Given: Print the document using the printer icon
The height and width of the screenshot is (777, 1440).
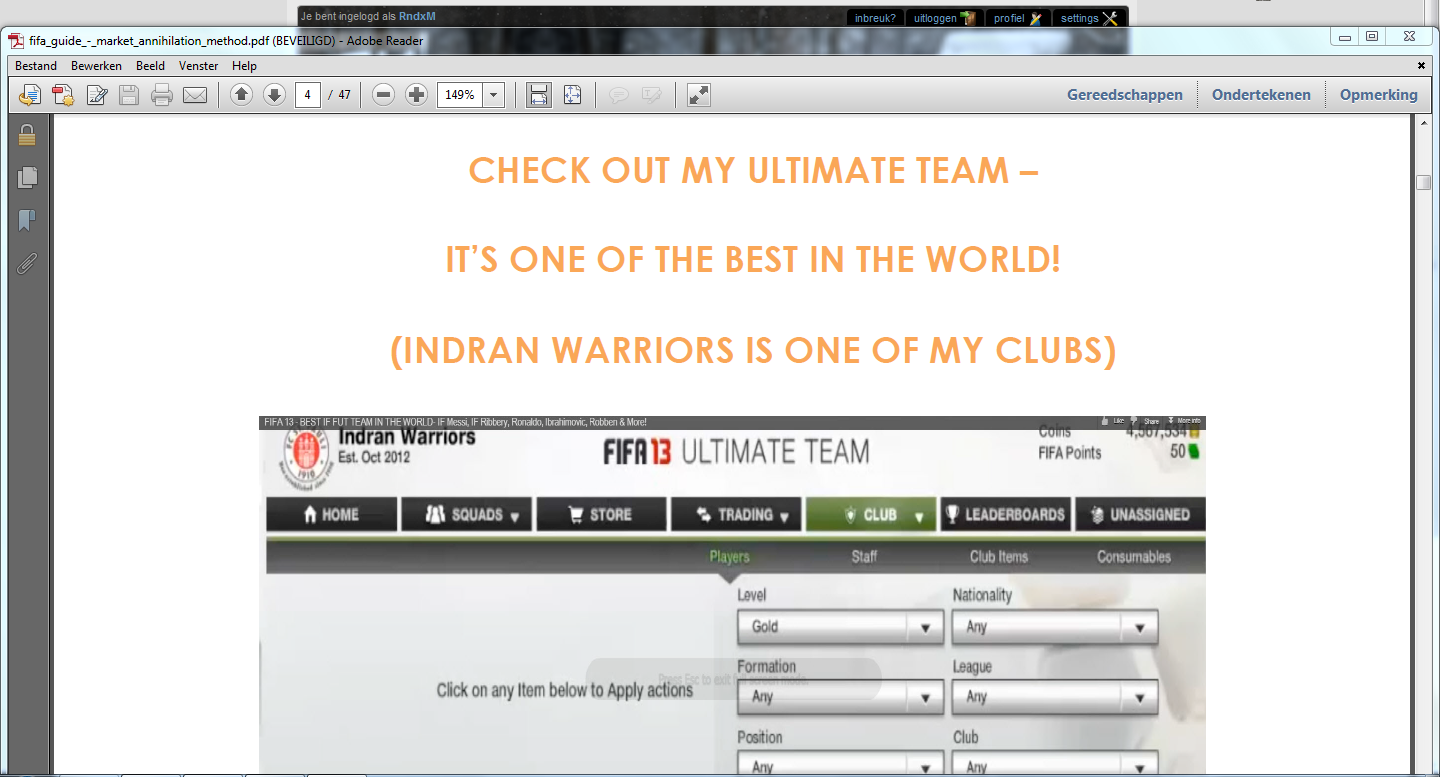Looking at the screenshot, I should pos(162,95).
